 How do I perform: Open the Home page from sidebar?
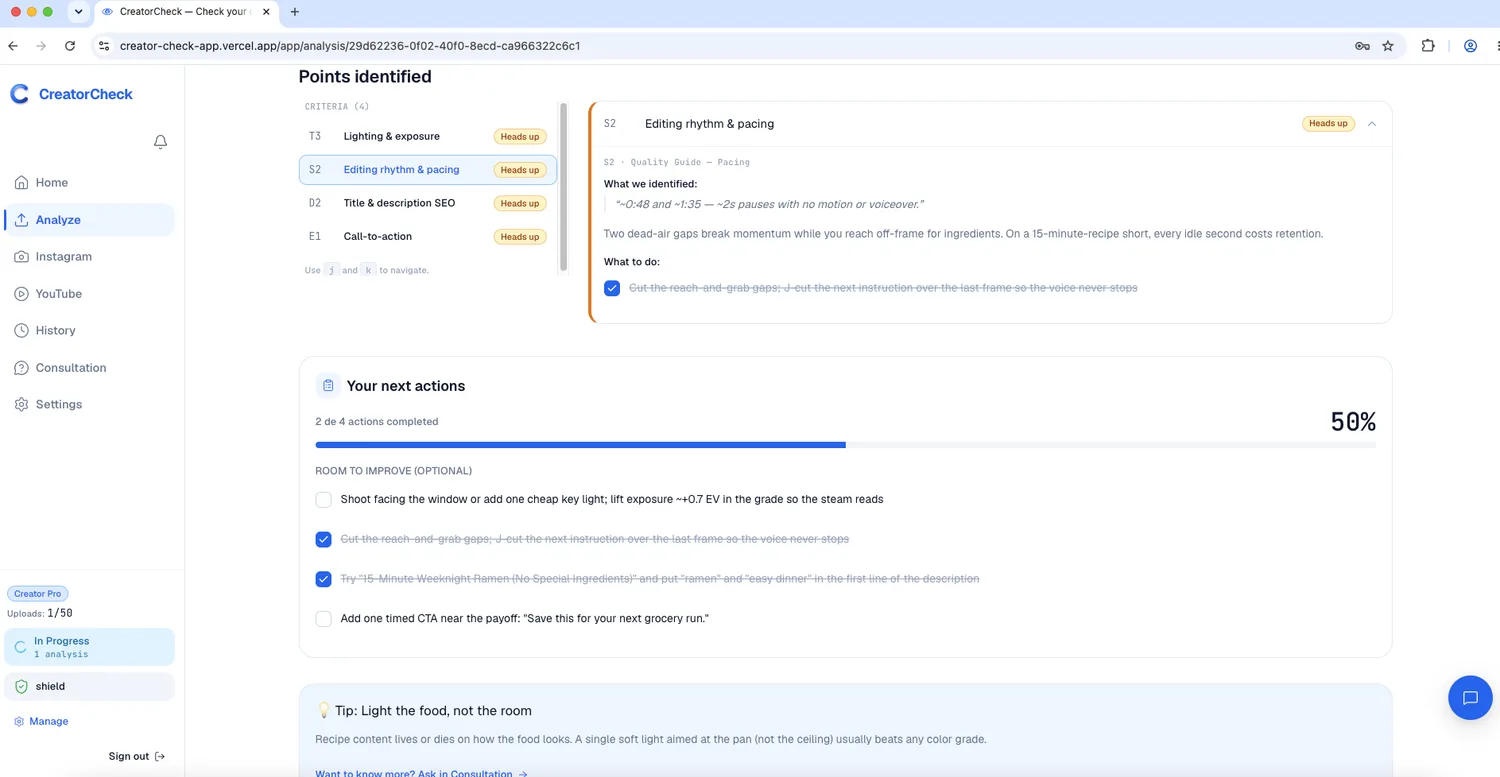(89, 183)
